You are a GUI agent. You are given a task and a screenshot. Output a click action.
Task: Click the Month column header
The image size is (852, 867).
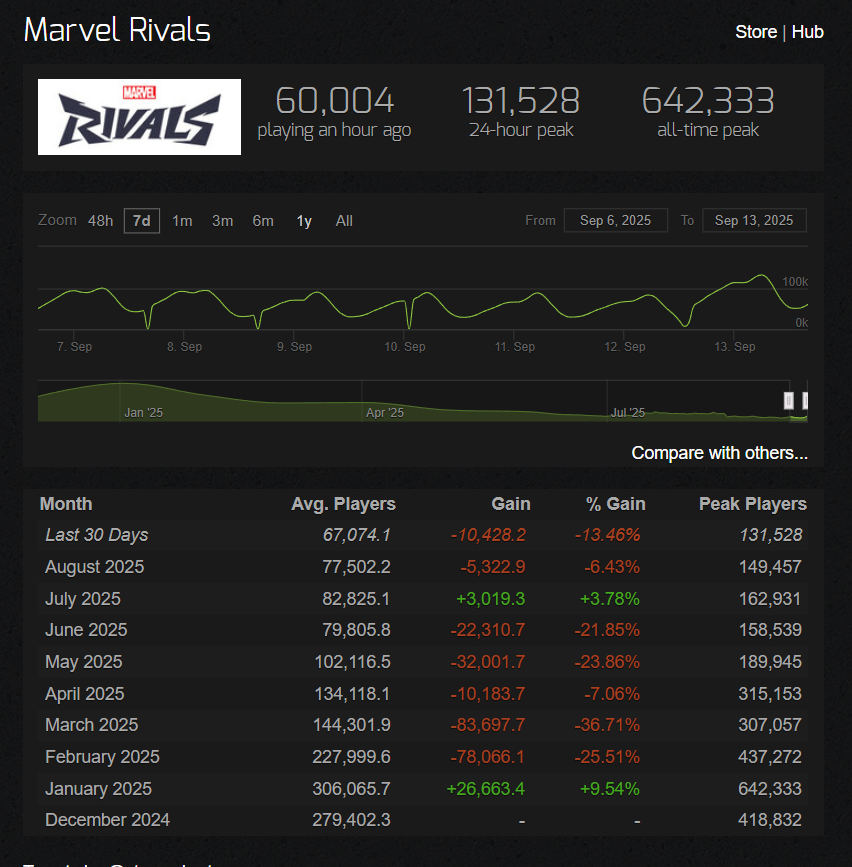(x=66, y=504)
